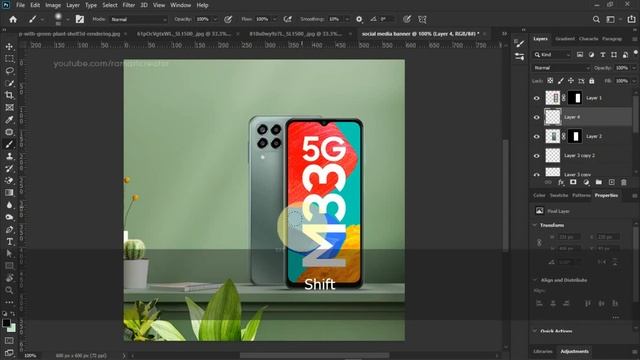Select the Lasso tool
640x360 pixels.
[x=9, y=71]
